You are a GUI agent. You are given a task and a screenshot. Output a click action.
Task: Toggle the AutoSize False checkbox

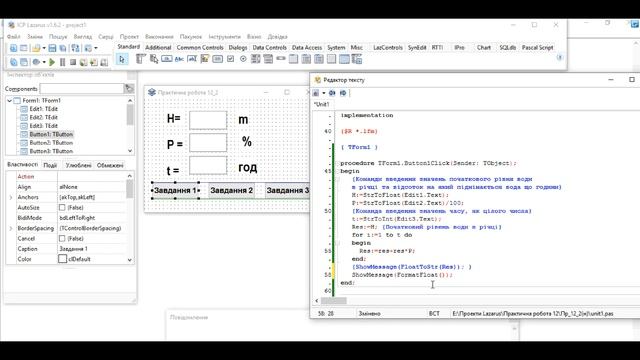62,207
